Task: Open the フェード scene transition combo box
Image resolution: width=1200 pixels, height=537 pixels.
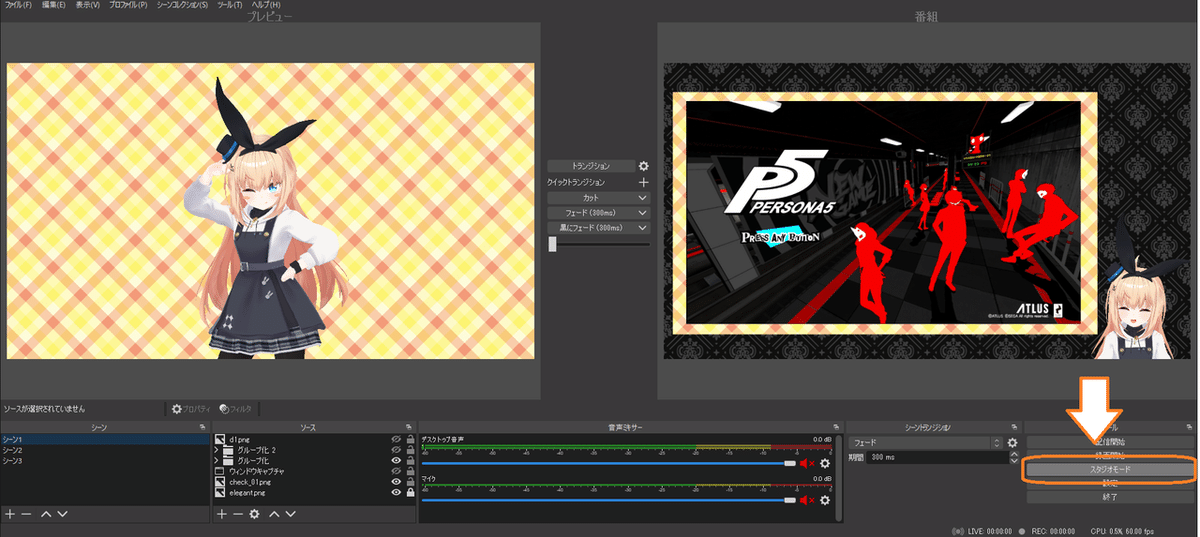Action: 926,442
